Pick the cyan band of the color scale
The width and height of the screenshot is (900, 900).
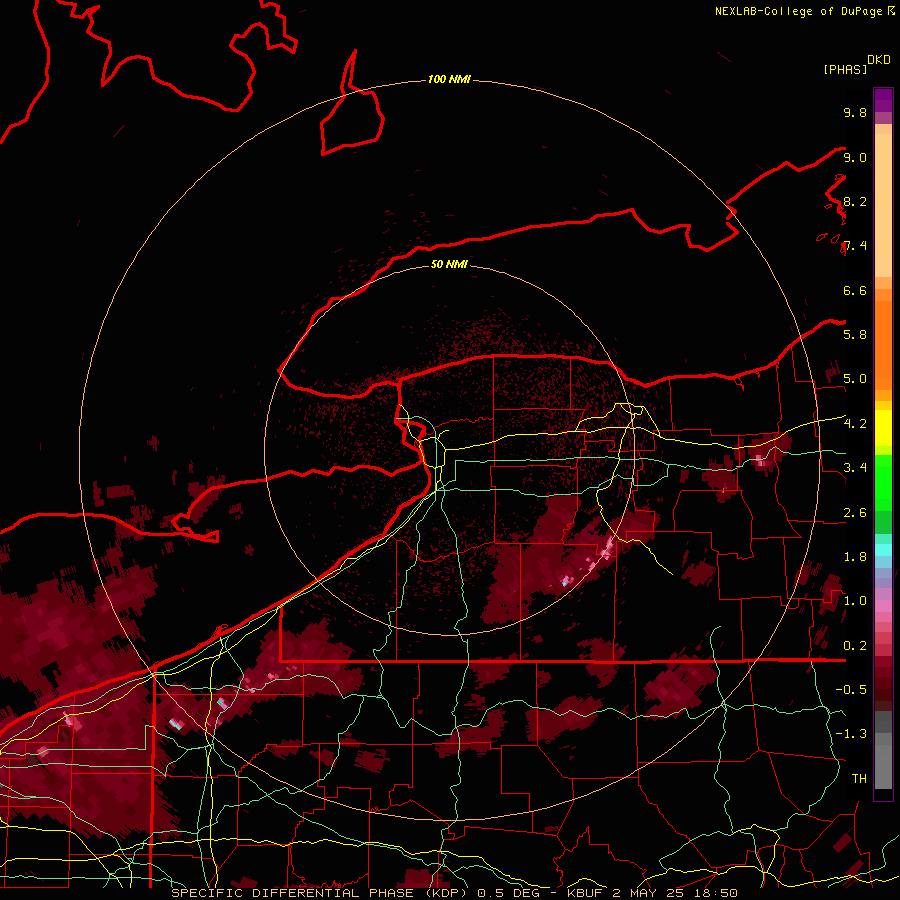883,549
